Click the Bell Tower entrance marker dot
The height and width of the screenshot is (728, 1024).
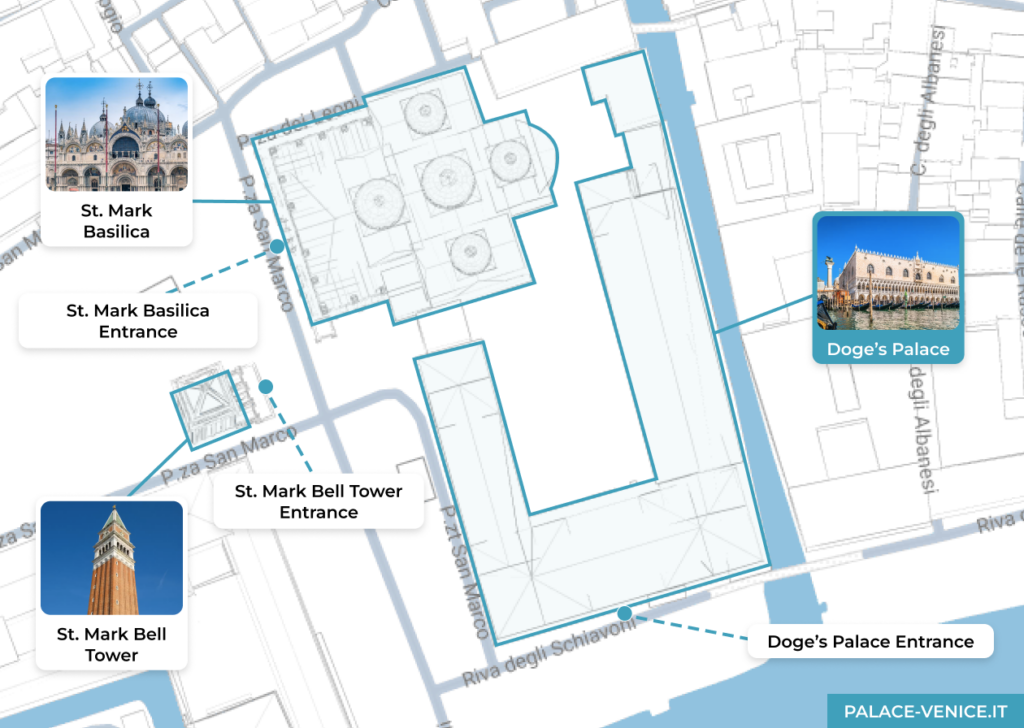coord(266,387)
